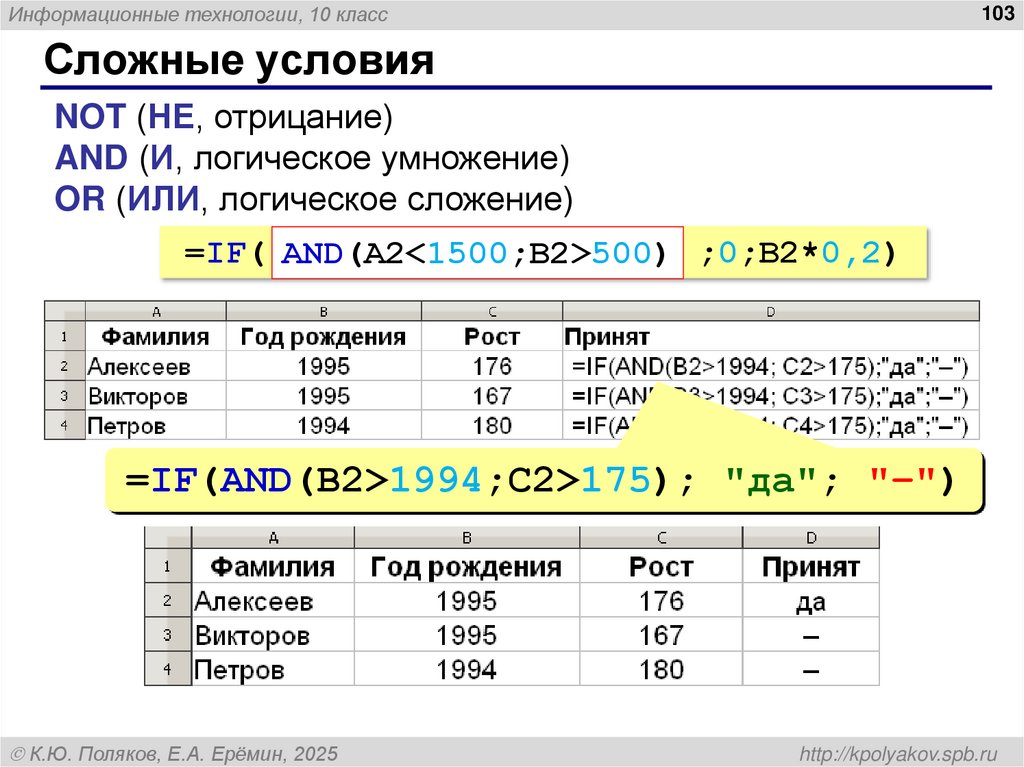Screen dimensions: 1024x767
Task: Click 'Викторов' cell in upper table
Action: [156, 396]
